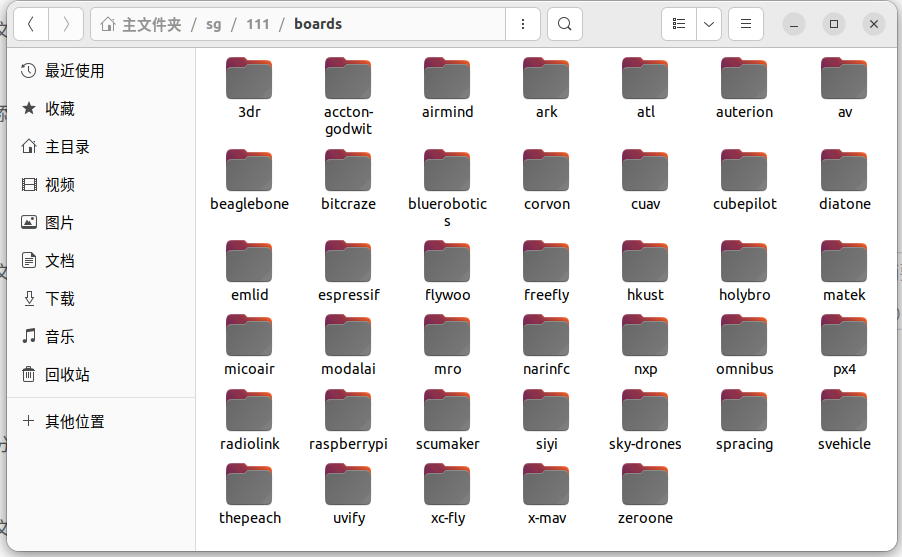The width and height of the screenshot is (902, 557).
Task: Go to 主目录 in the sidebar
Action: point(101,147)
